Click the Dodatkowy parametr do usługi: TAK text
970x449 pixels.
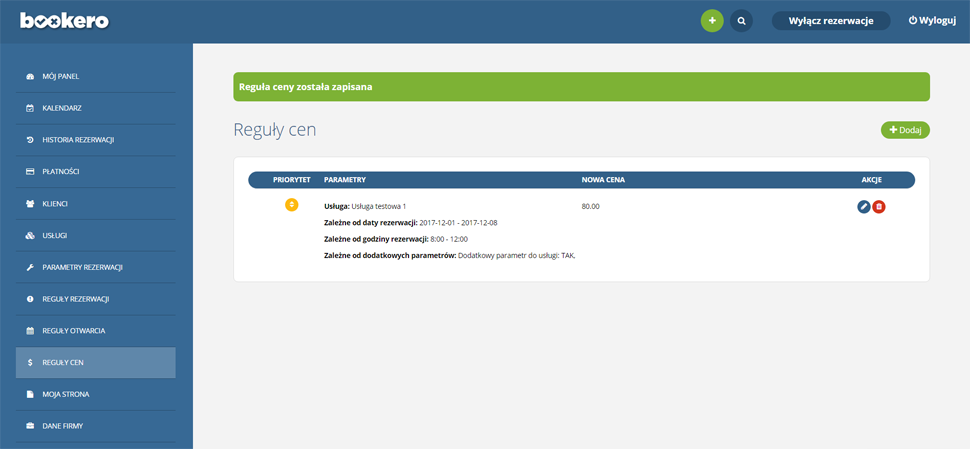coord(517,255)
